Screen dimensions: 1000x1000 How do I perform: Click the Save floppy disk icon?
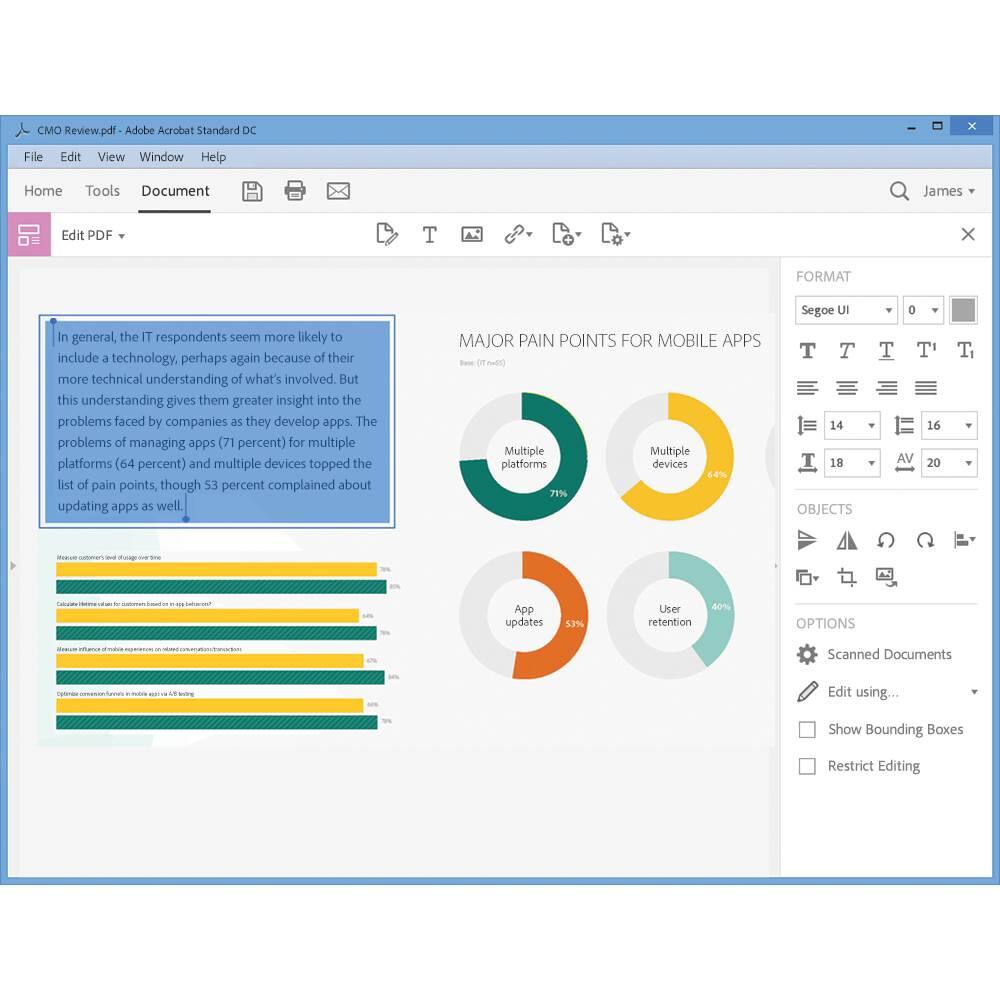(252, 191)
